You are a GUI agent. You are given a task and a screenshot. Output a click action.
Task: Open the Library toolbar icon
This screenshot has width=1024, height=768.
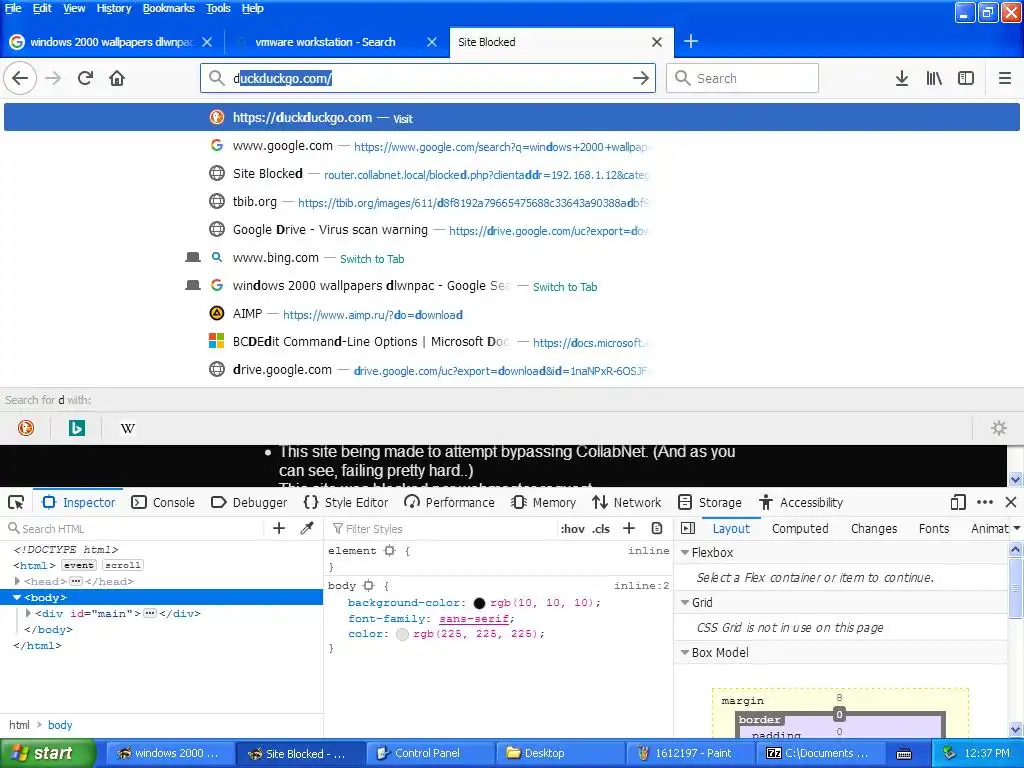pyautogui.click(x=934, y=78)
